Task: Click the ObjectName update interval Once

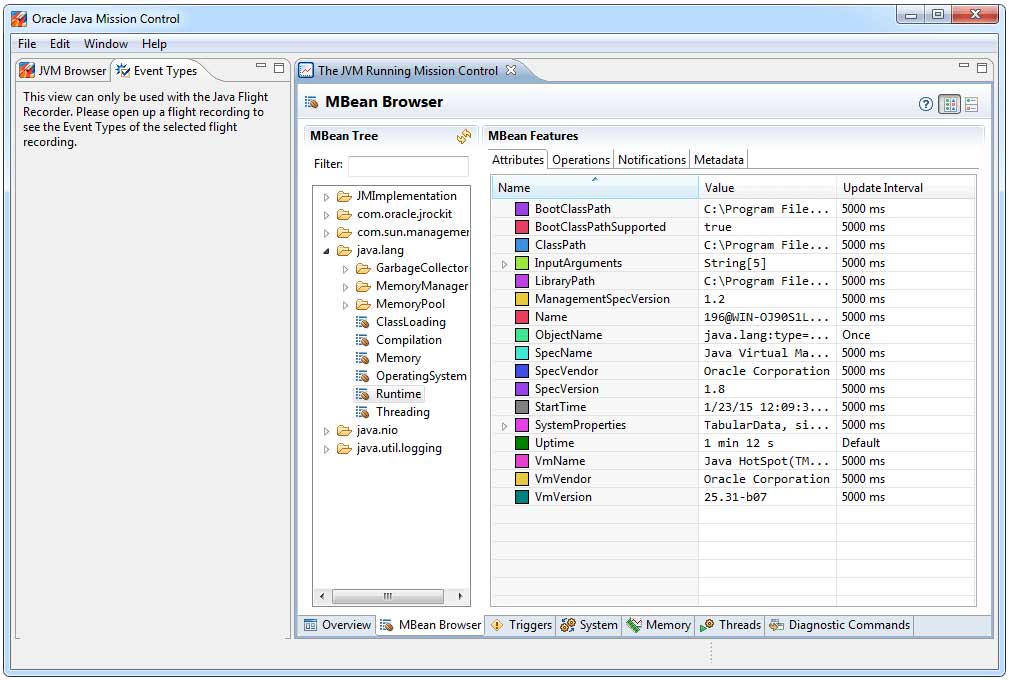Action: tap(856, 335)
